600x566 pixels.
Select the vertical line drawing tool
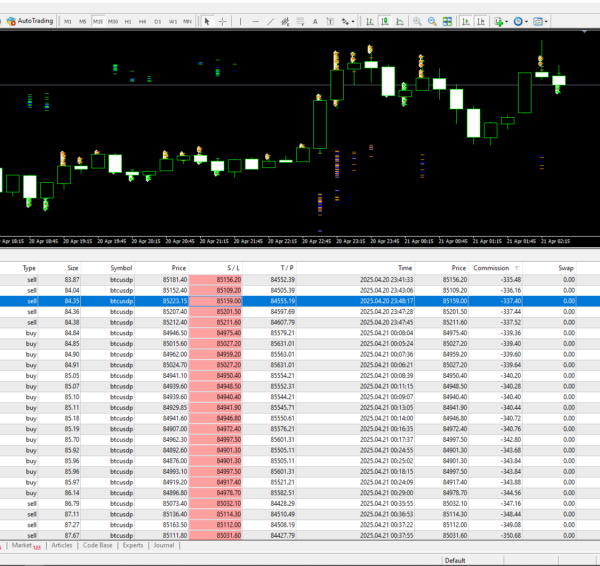[x=242, y=20]
